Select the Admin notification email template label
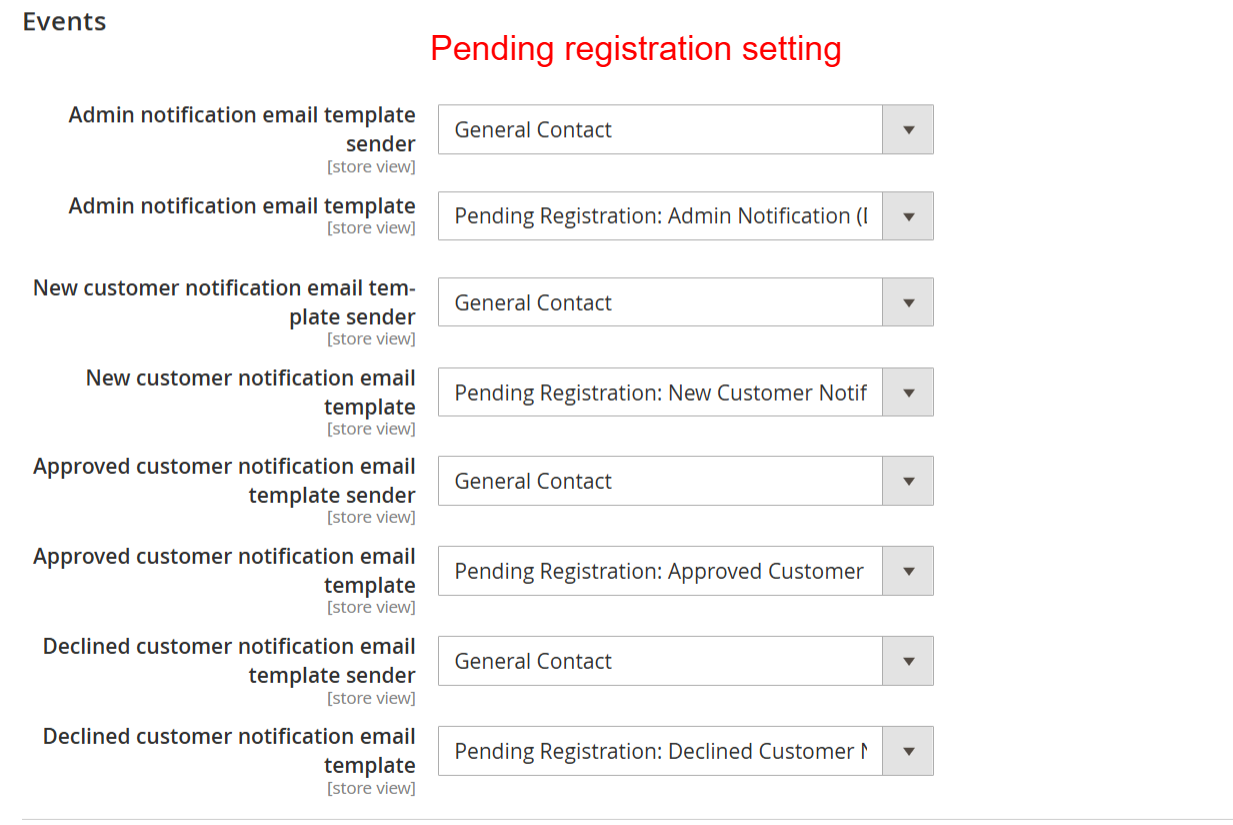The image size is (1233, 825). [242, 206]
